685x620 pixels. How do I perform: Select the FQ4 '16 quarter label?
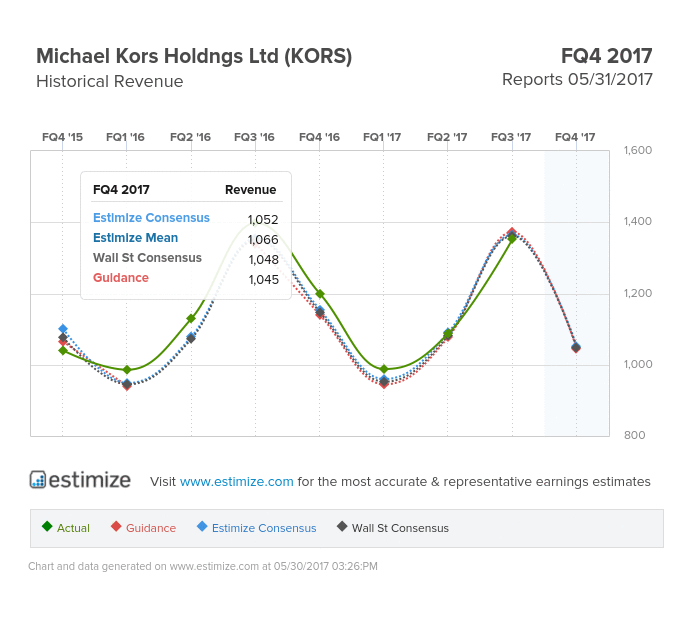[319, 137]
